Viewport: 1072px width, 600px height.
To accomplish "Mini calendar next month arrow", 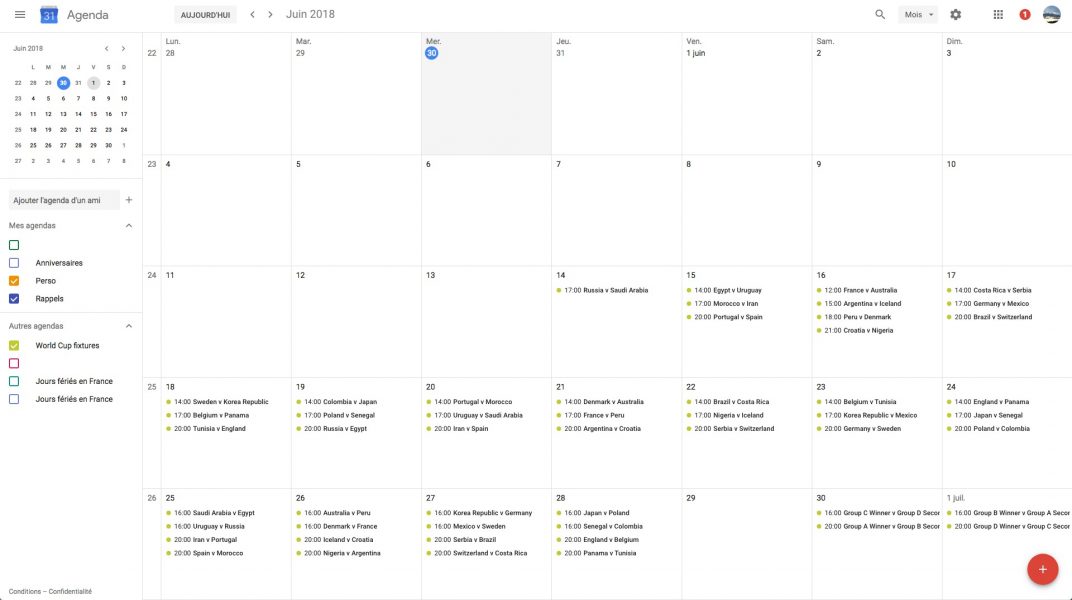I will click(123, 49).
